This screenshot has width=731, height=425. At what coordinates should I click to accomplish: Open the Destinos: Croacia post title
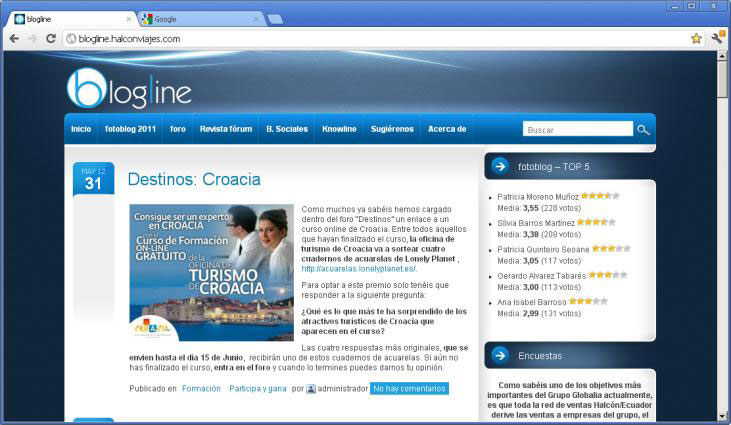194,179
